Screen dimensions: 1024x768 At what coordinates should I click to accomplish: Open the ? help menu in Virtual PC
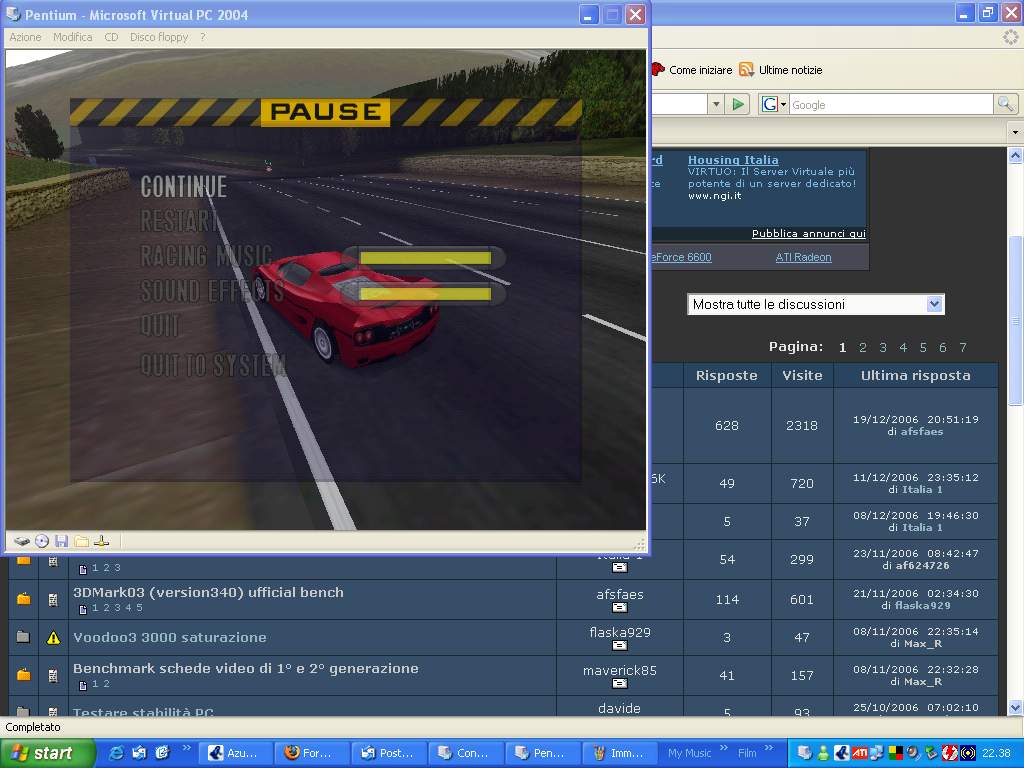coord(203,37)
